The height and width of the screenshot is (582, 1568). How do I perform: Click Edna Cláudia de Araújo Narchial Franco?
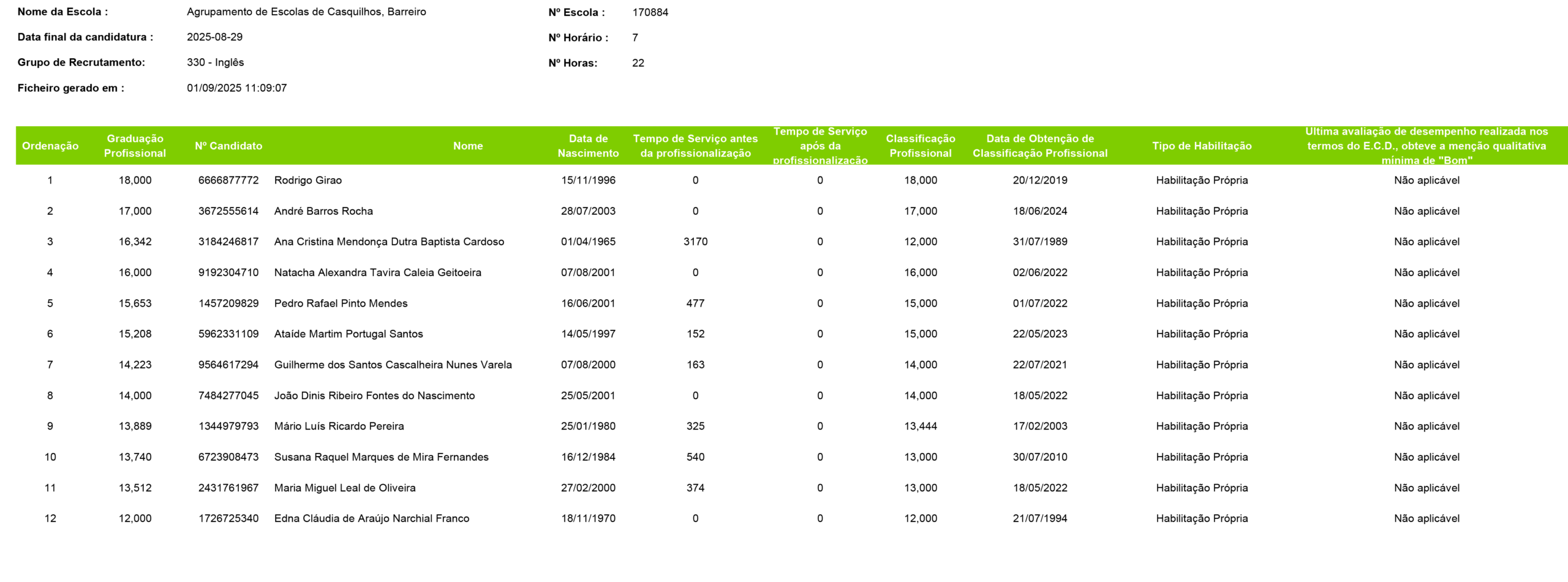point(372,519)
